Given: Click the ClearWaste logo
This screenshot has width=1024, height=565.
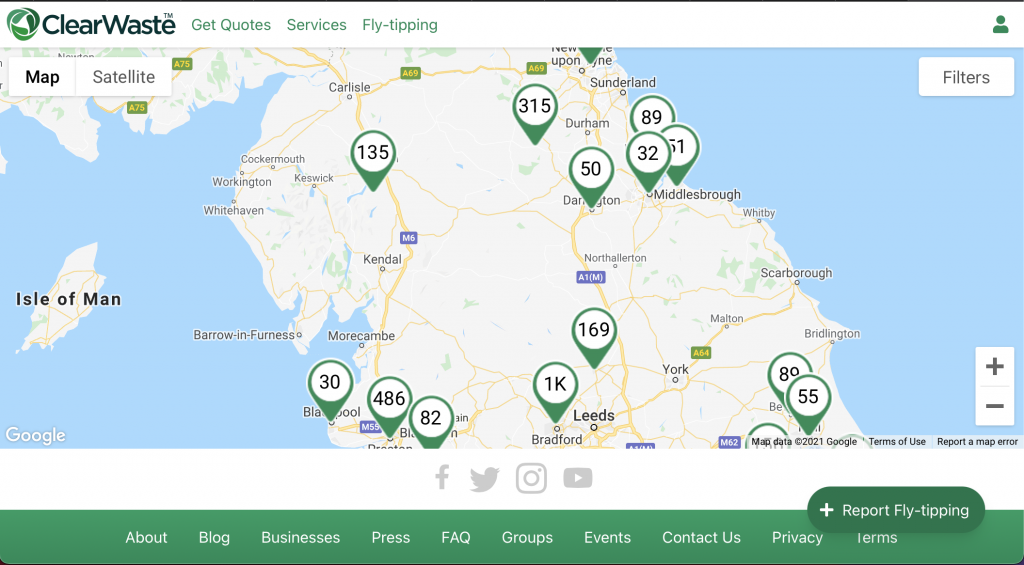Looking at the screenshot, I should pyautogui.click(x=91, y=24).
